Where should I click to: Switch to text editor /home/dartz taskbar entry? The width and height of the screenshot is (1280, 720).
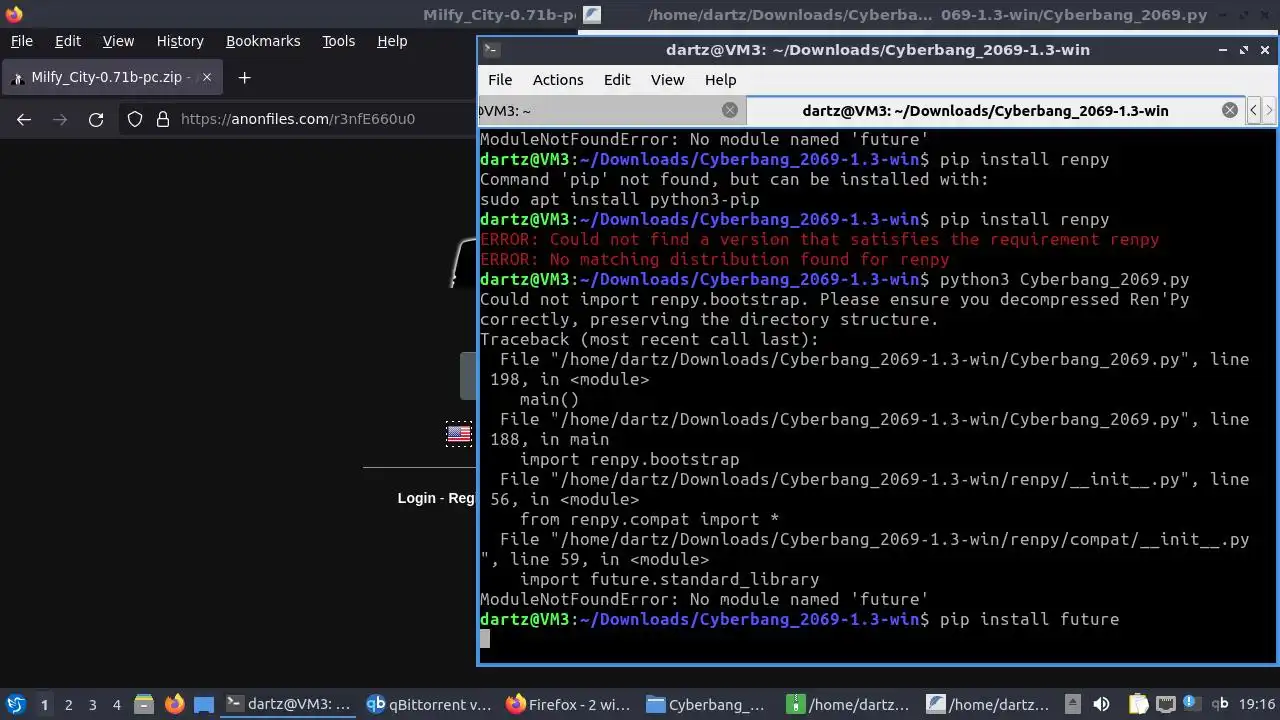point(989,704)
